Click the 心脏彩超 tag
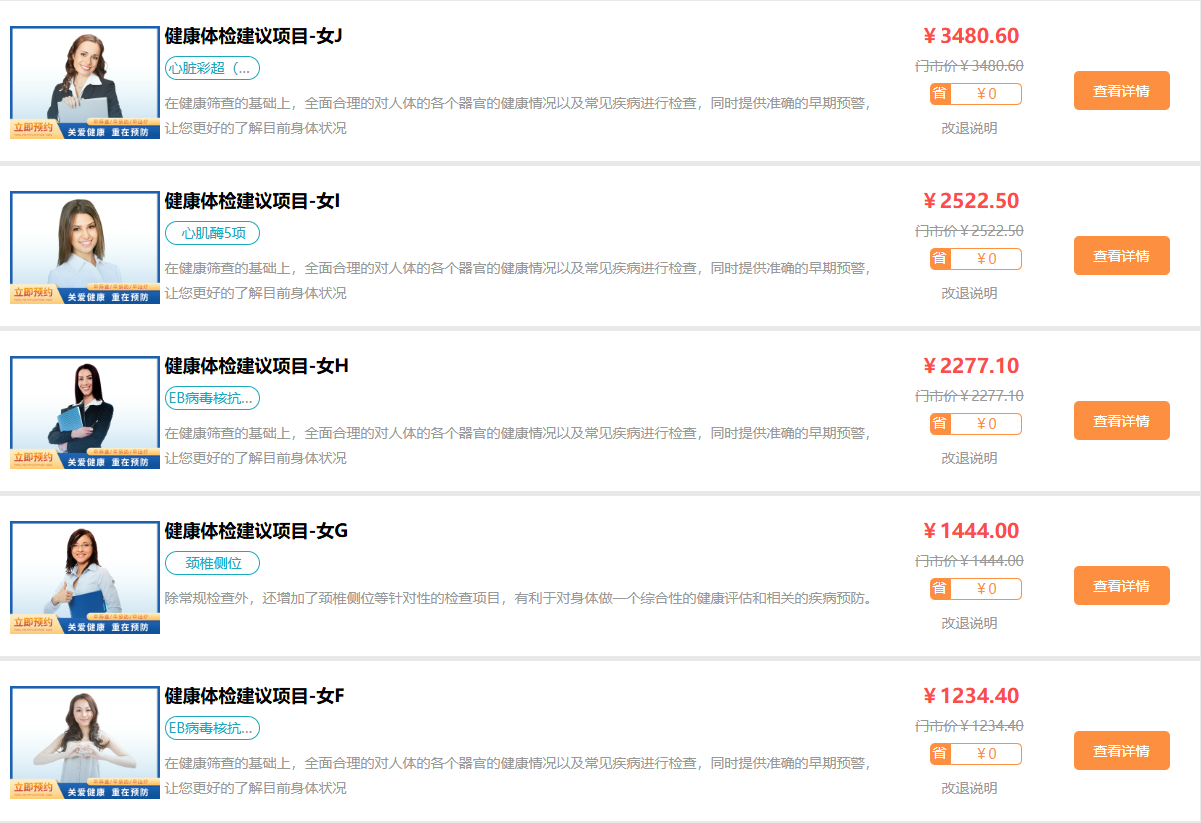 [x=212, y=68]
